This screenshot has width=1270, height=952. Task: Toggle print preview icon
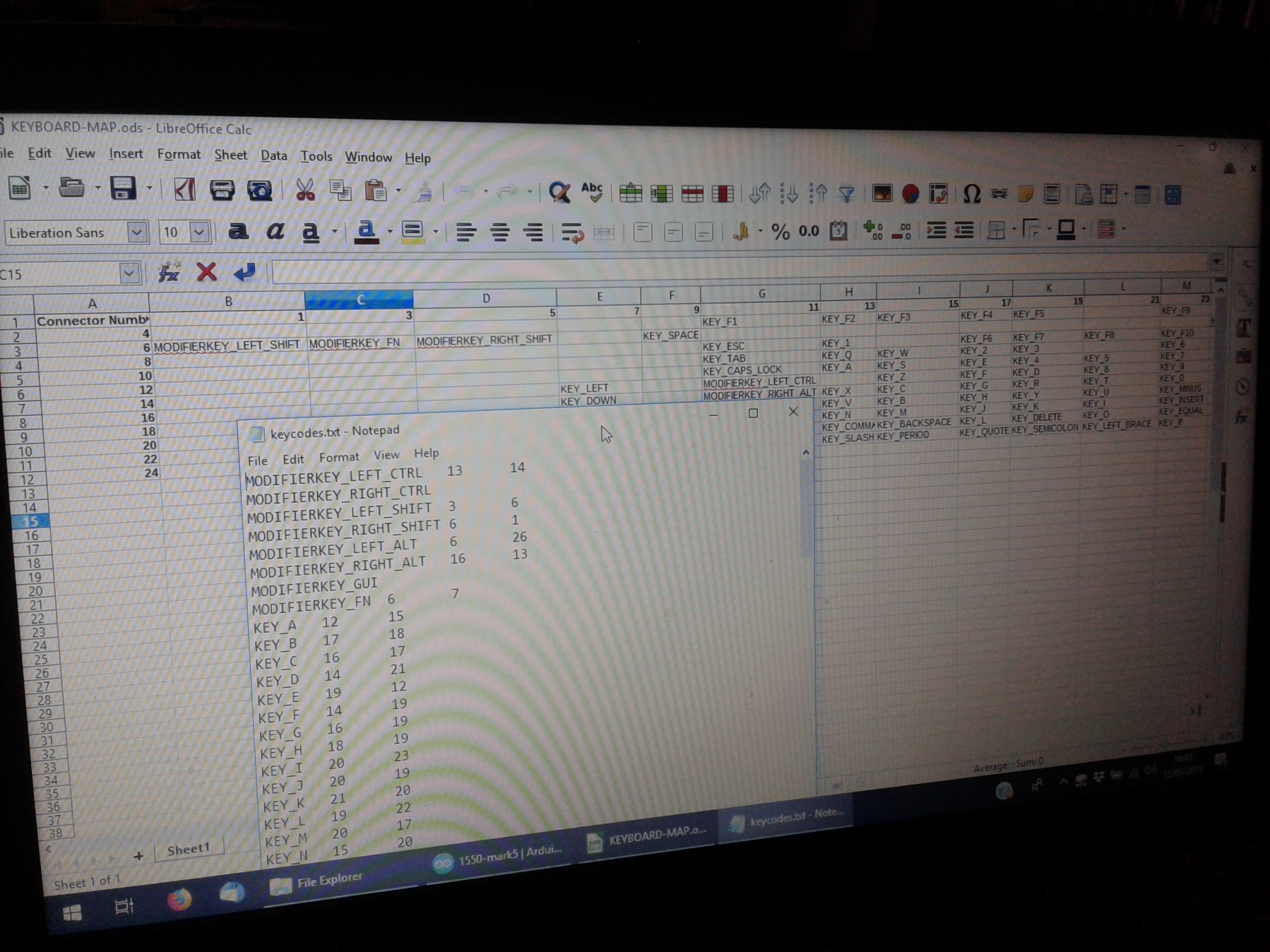point(259,190)
